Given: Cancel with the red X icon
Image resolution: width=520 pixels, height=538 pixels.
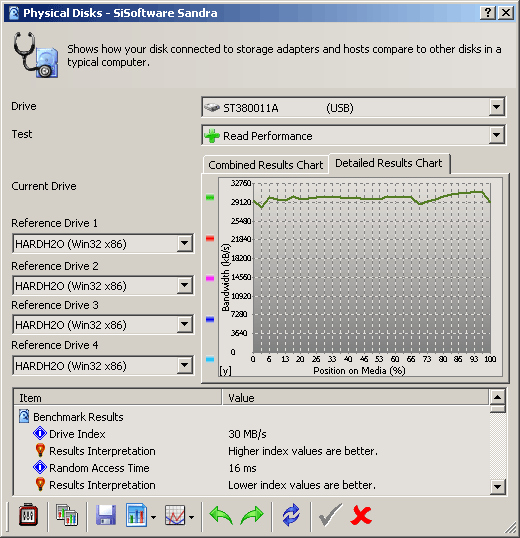Looking at the screenshot, I should (x=362, y=515).
